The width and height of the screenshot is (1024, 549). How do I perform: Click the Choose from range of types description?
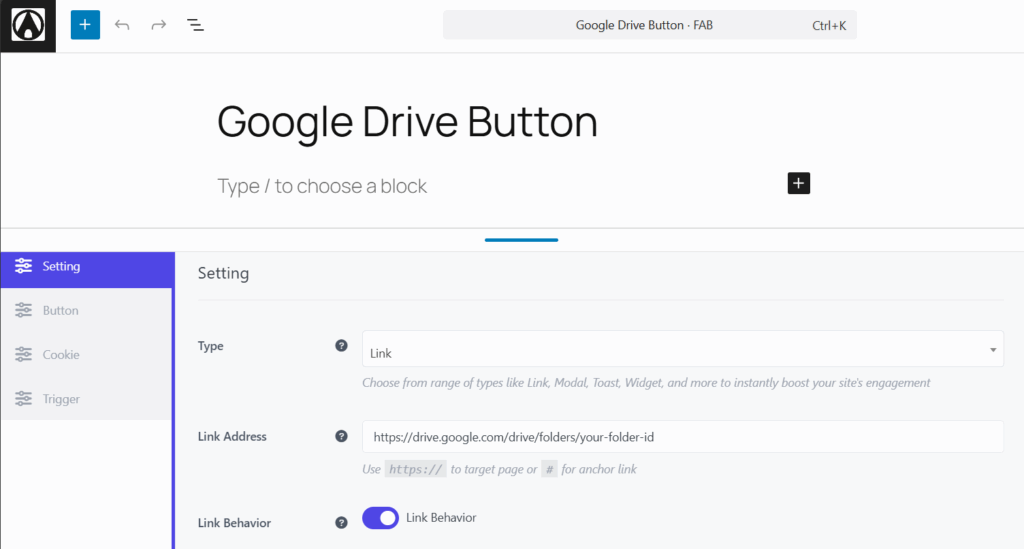[x=646, y=383]
